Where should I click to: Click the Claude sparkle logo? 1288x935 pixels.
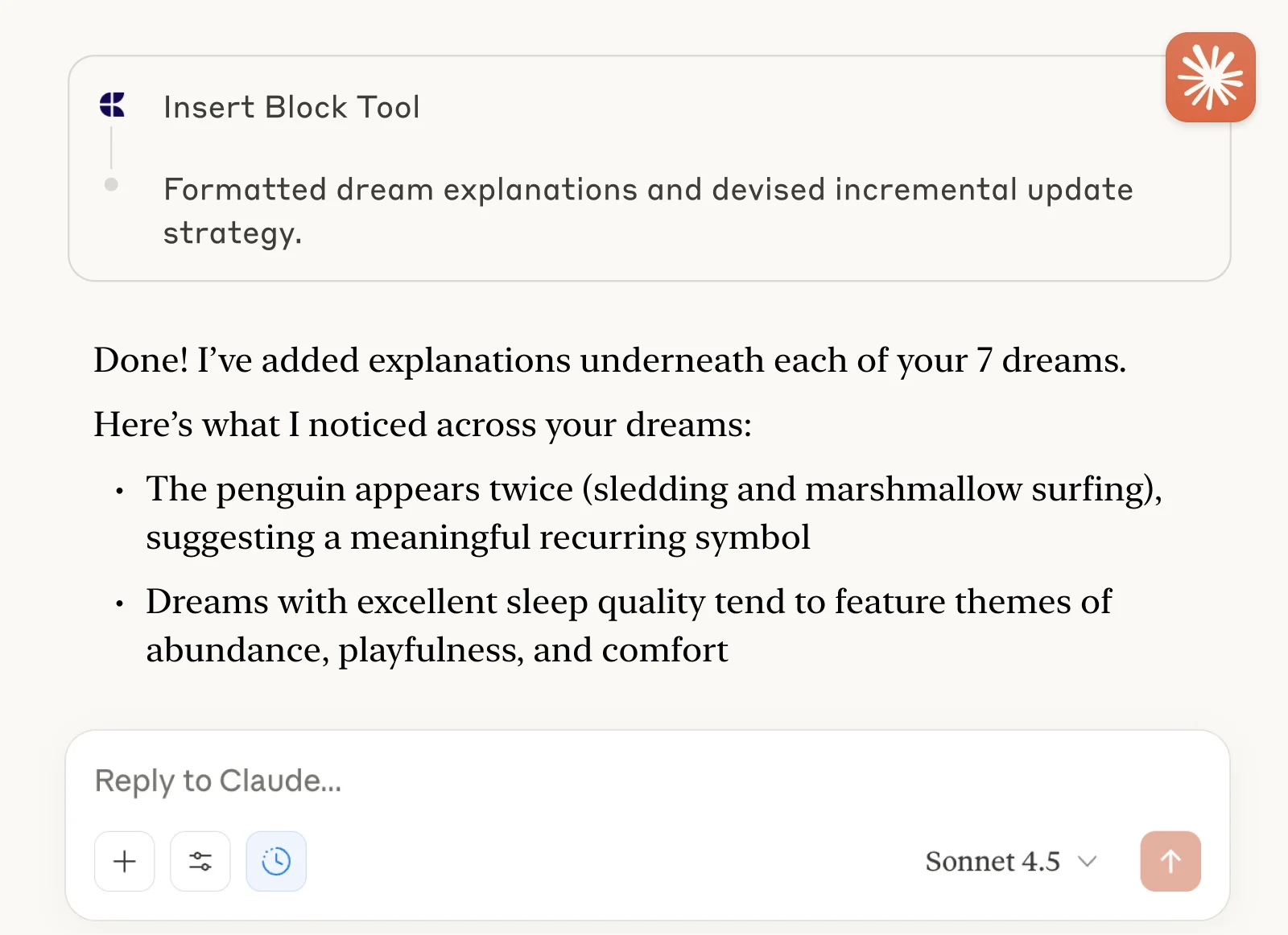pyautogui.click(x=1210, y=76)
